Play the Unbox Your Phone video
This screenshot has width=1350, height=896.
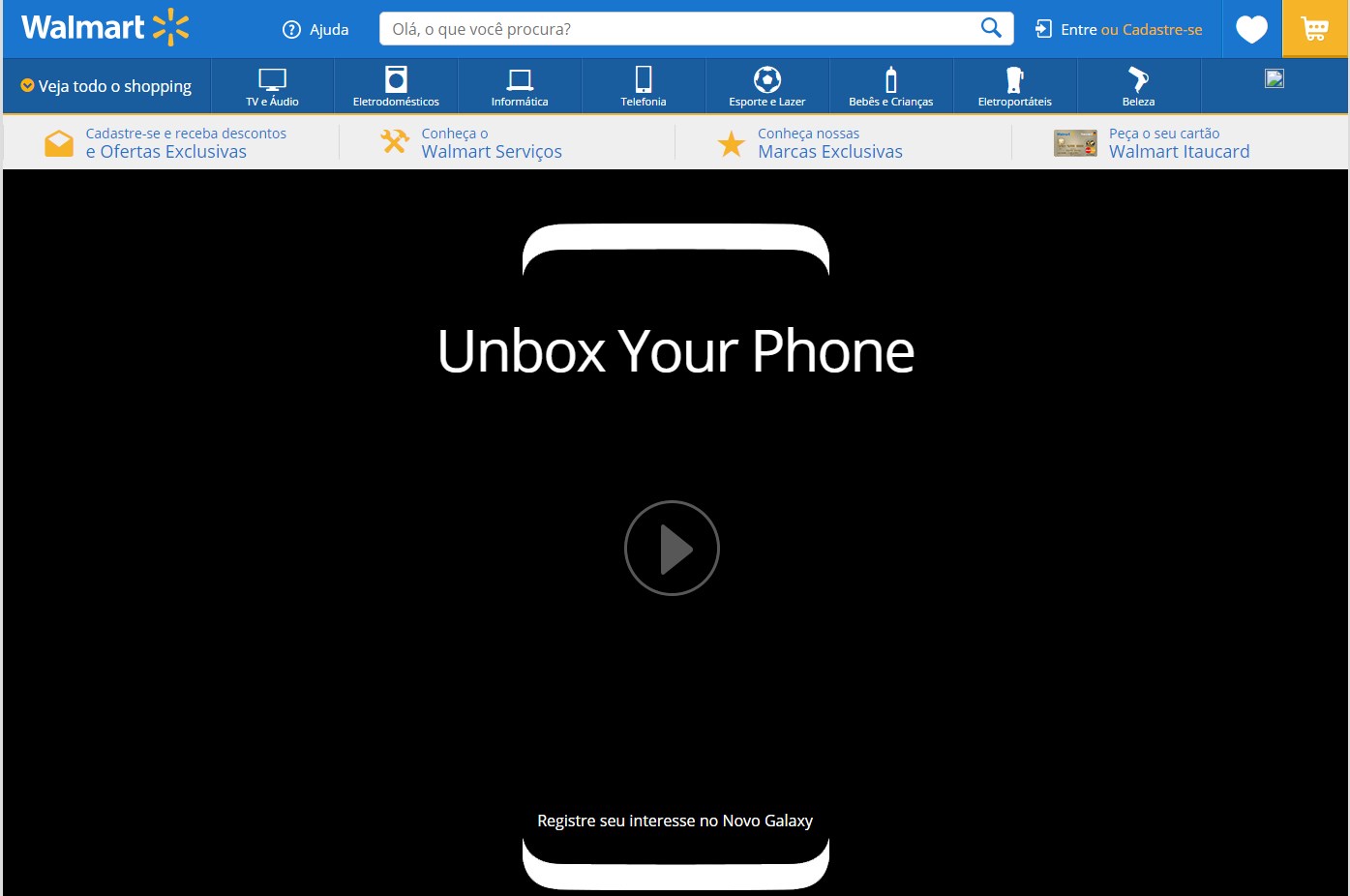point(672,548)
